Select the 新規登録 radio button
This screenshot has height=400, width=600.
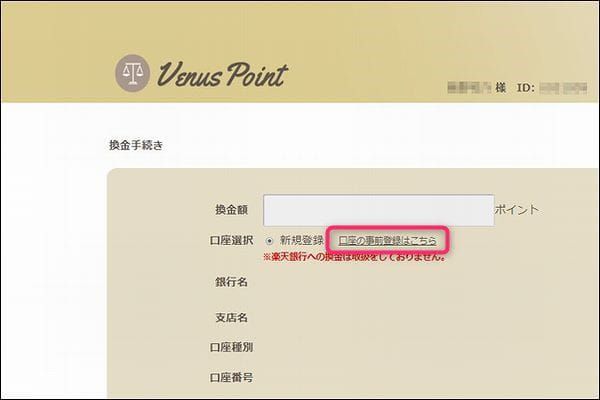tap(269, 241)
